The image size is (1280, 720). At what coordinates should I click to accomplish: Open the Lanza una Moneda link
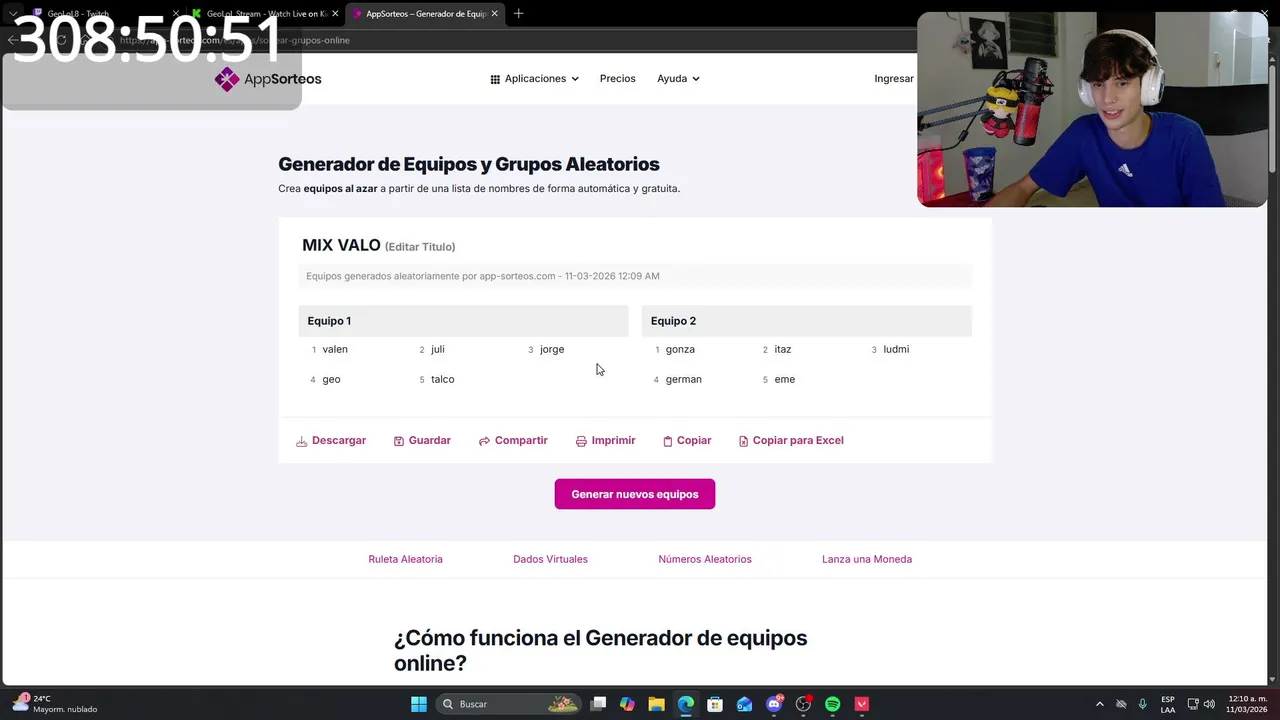867,559
